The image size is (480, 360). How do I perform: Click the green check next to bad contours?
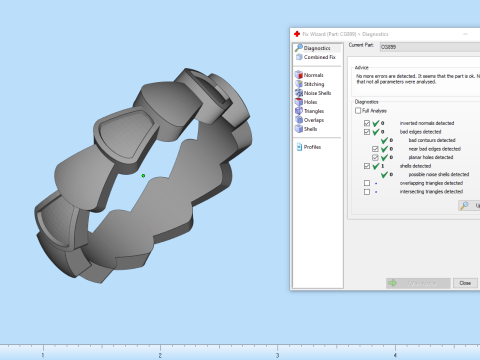point(384,140)
